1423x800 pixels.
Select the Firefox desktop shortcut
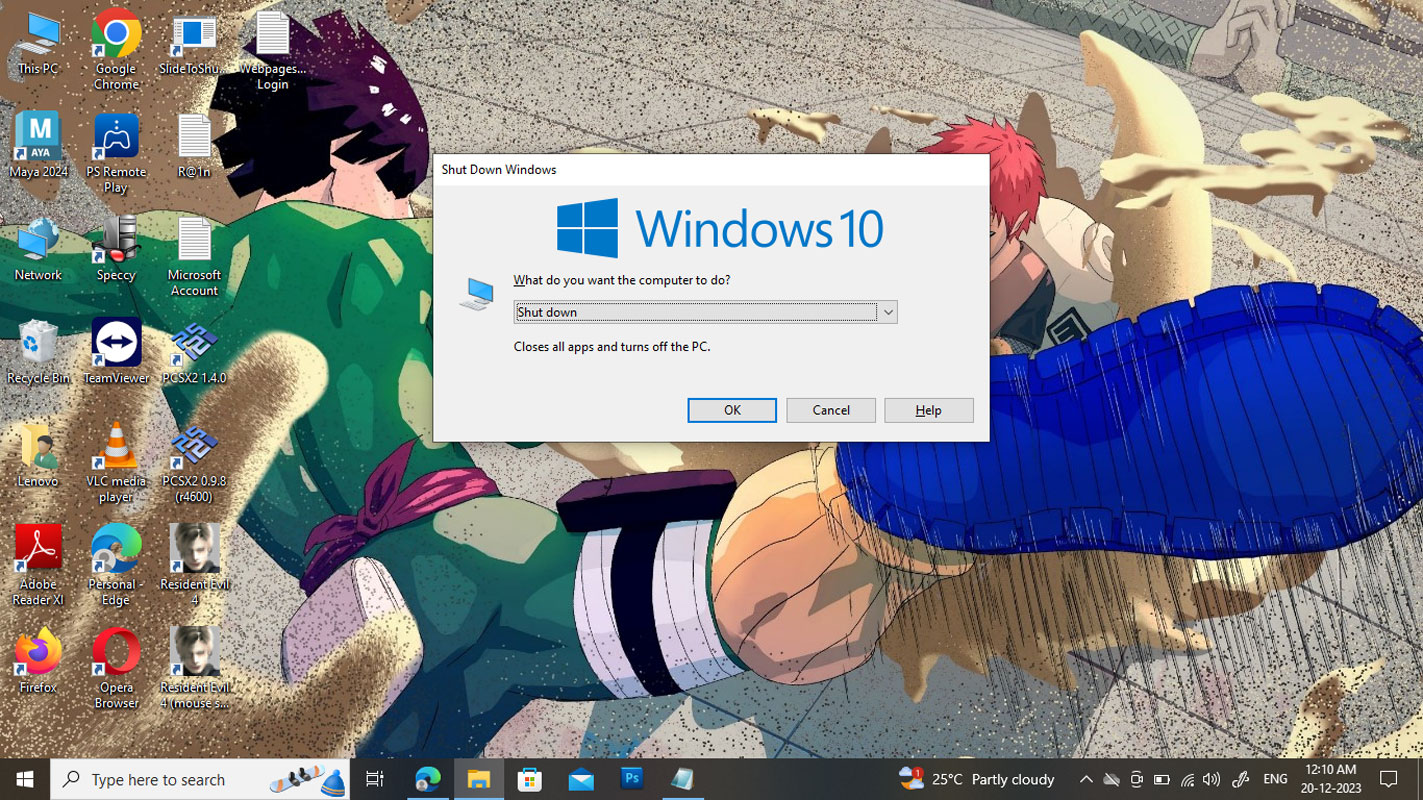(x=38, y=660)
